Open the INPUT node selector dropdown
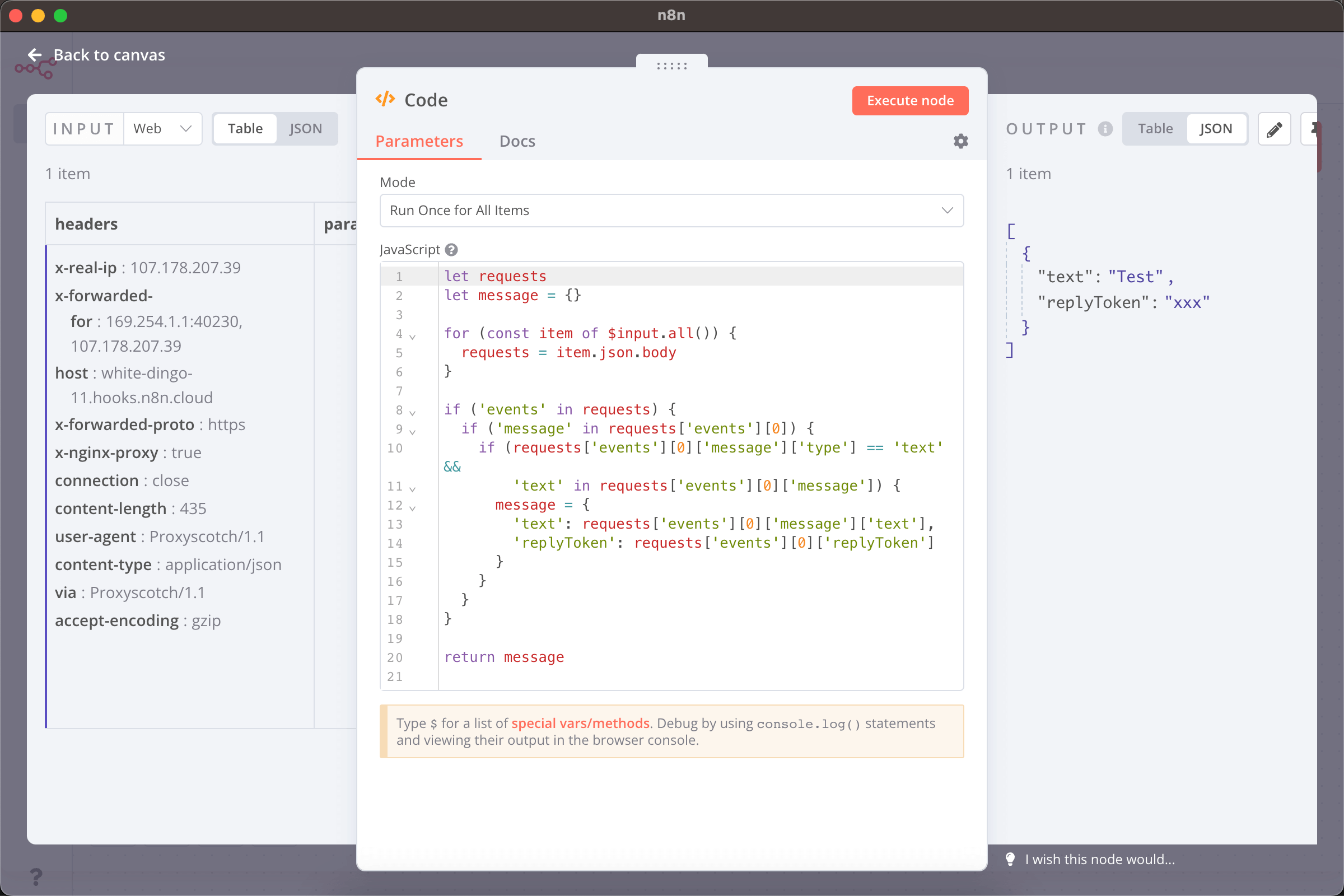1344x896 pixels. [162, 129]
